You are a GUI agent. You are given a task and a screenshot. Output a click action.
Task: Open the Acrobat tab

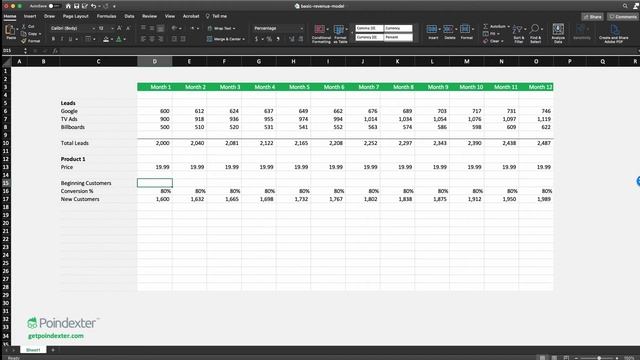click(191, 16)
